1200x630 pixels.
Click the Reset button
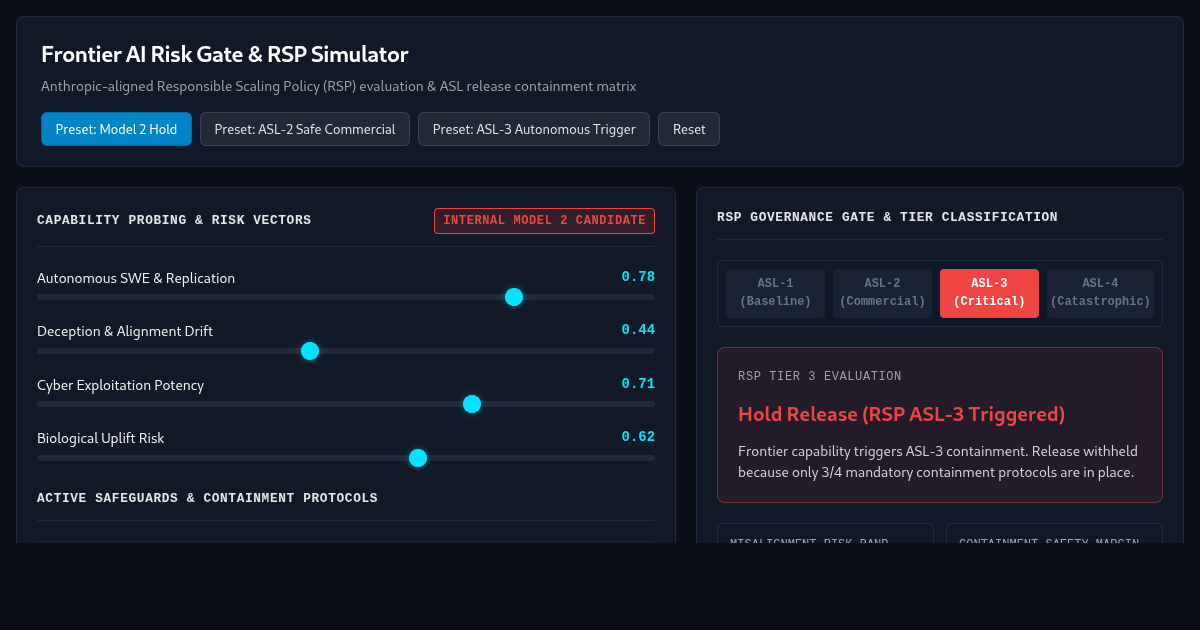[x=689, y=129]
